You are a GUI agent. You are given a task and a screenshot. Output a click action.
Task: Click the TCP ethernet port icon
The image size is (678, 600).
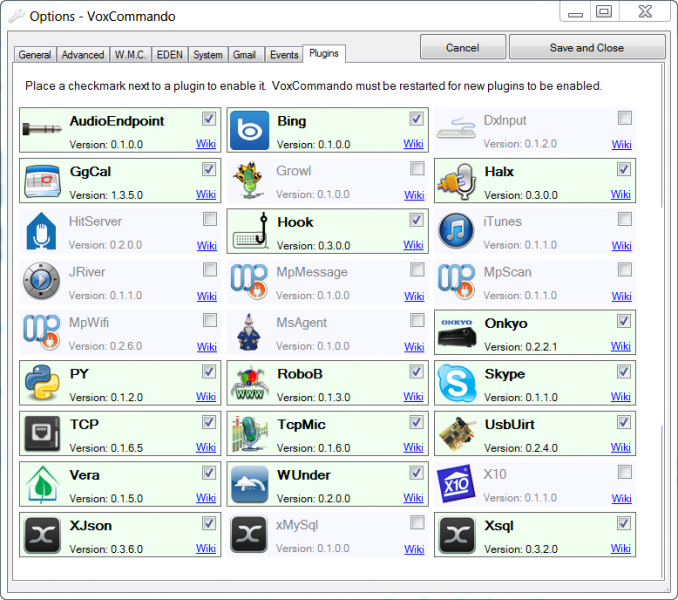click(42, 434)
